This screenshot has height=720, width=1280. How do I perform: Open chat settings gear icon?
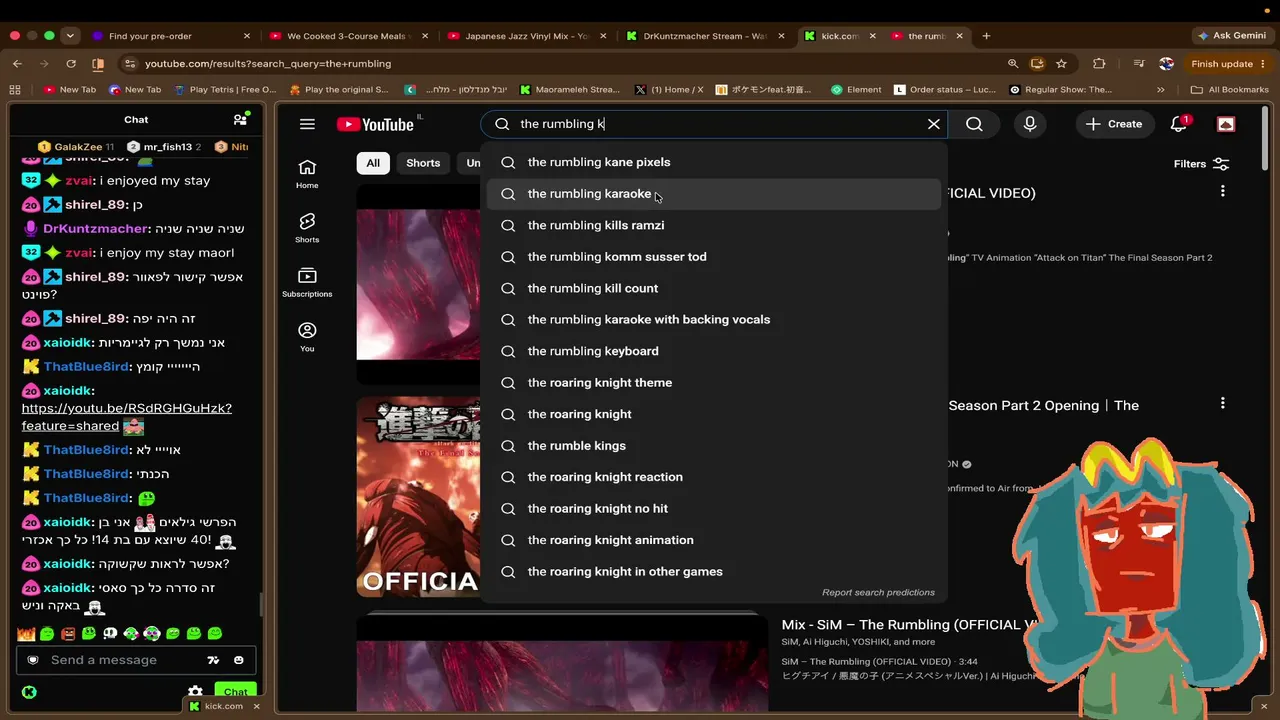(x=195, y=691)
